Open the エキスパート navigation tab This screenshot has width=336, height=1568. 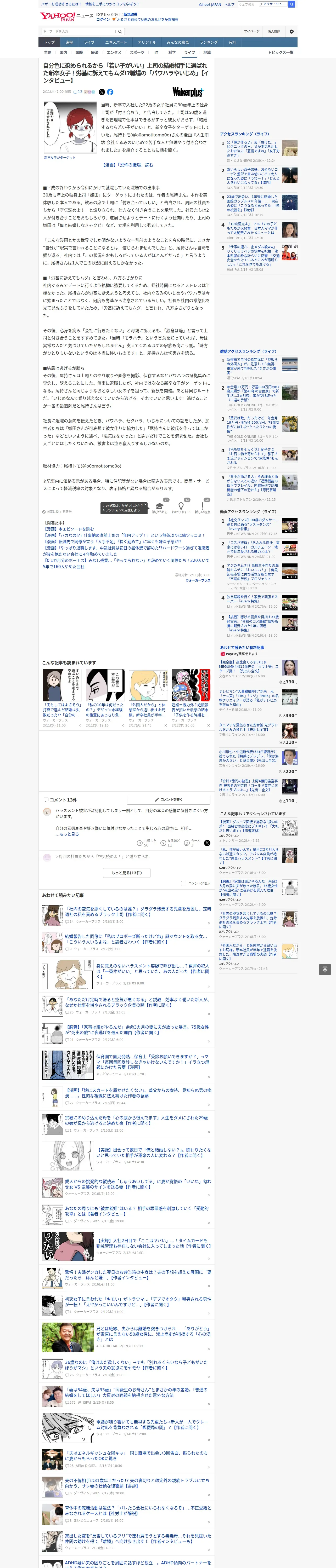pos(116,43)
